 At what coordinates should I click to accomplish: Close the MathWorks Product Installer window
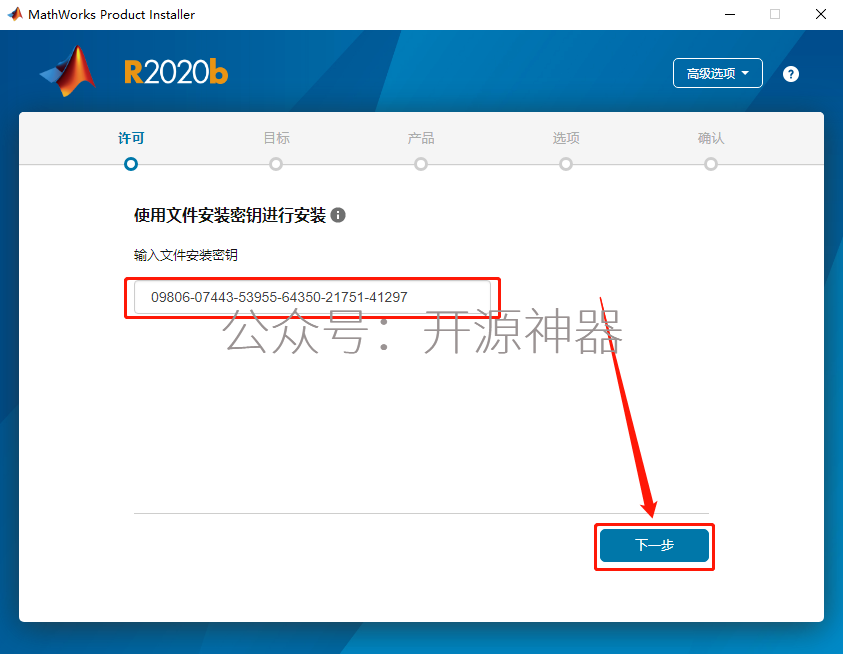[820, 15]
